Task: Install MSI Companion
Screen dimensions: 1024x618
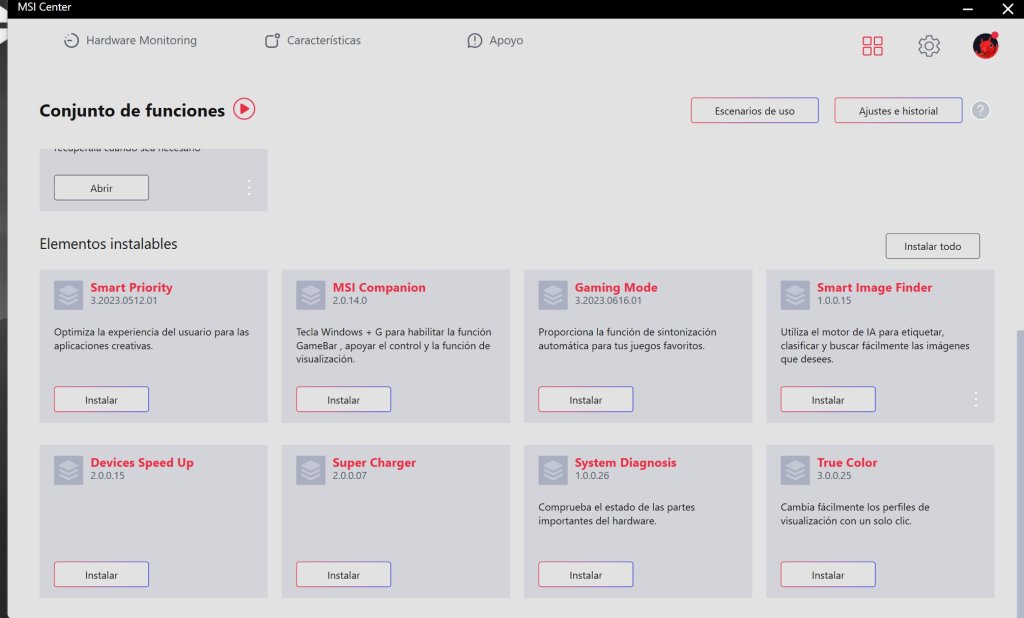Action: tap(344, 399)
